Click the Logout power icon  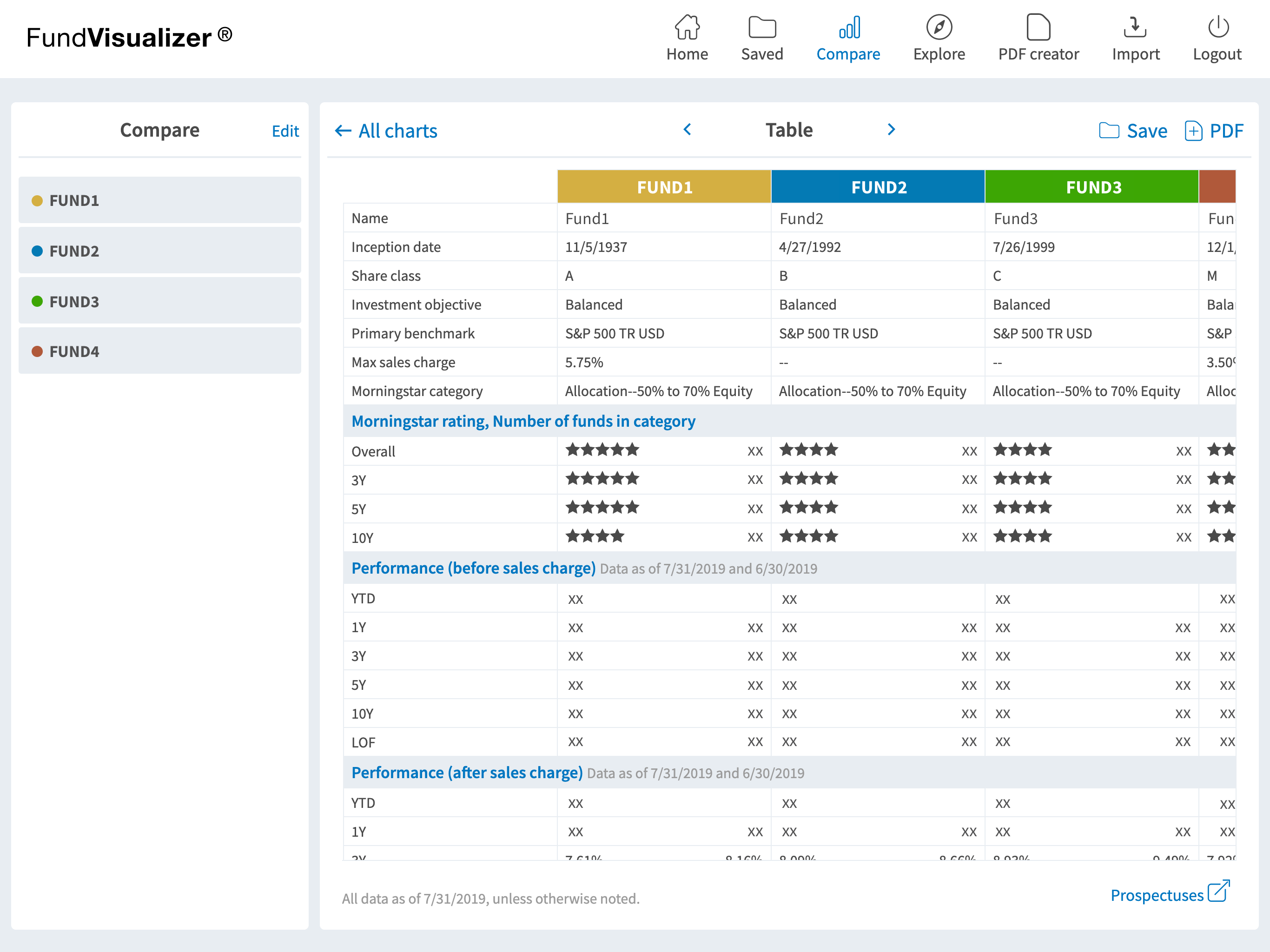[x=1218, y=27]
